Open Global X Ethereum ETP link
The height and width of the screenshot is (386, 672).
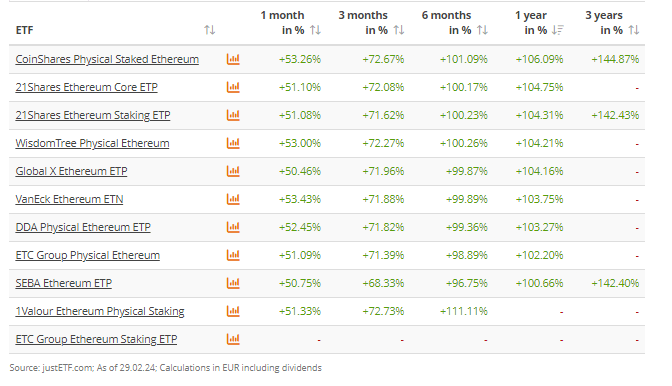coord(72,171)
